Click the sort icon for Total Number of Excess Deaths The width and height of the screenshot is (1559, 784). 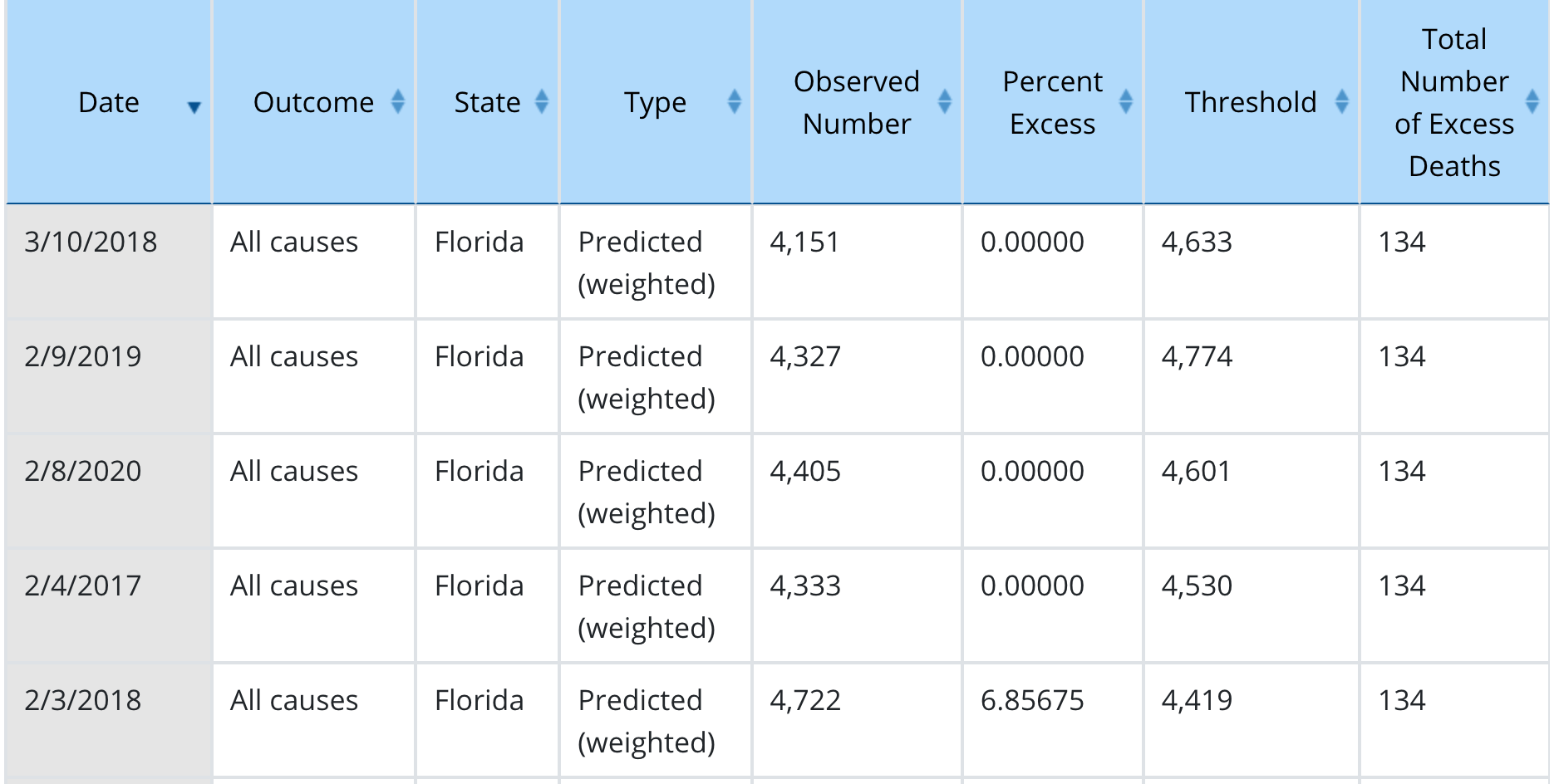click(1532, 103)
